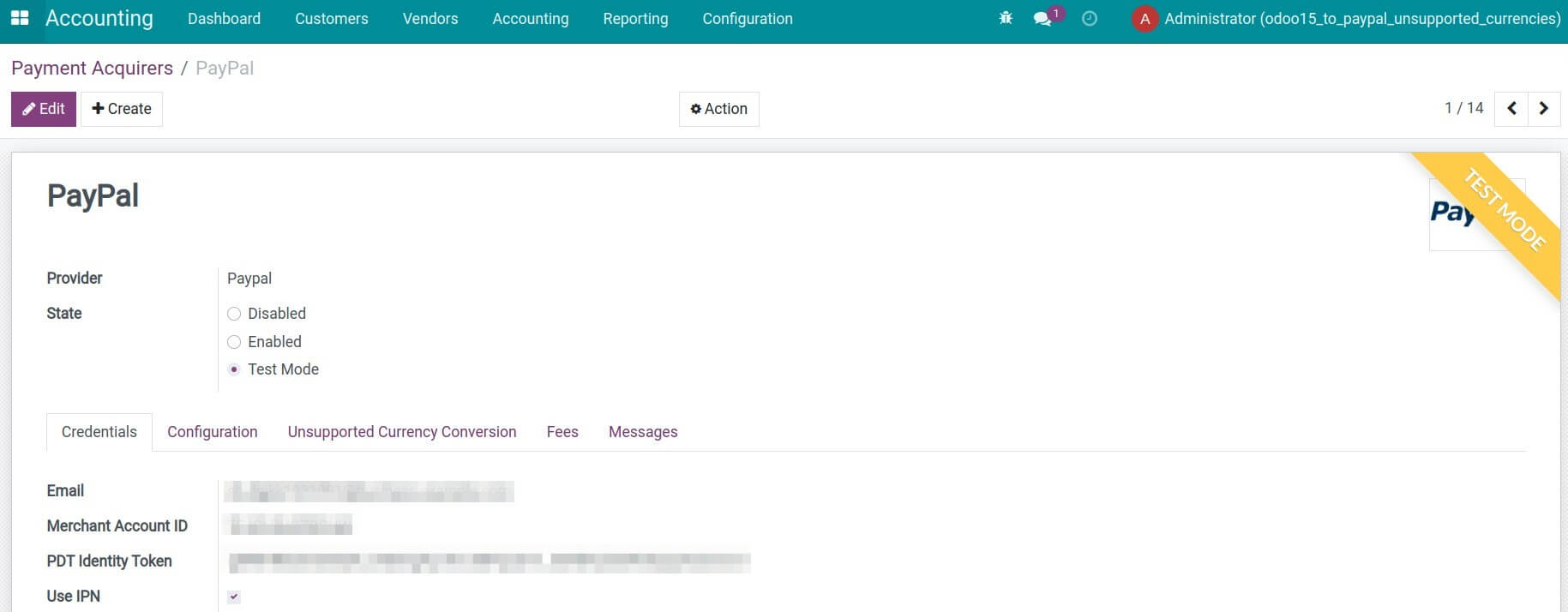1568x612 pixels.
Task: Open the Administrator user menu
Action: [x=1346, y=19]
